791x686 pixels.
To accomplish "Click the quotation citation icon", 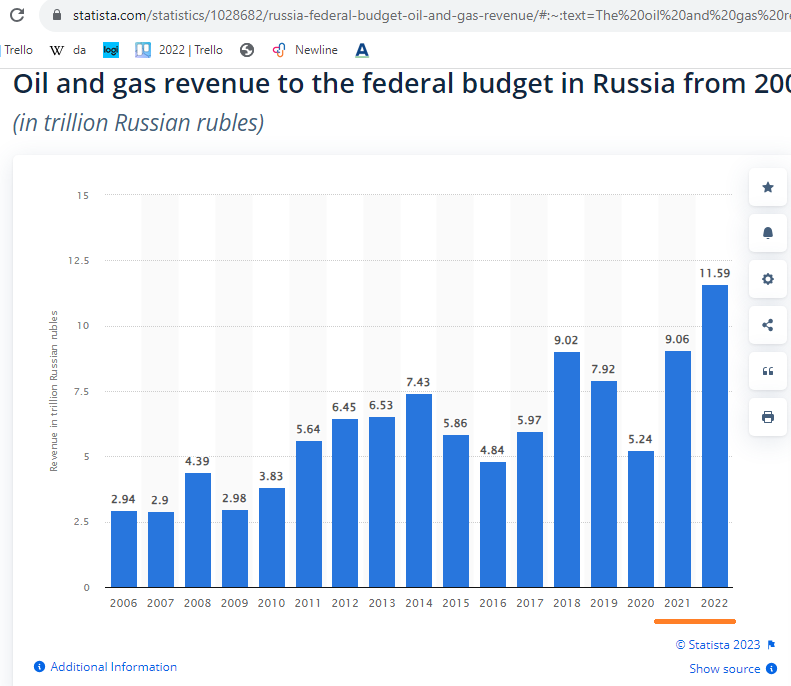I will (x=768, y=371).
